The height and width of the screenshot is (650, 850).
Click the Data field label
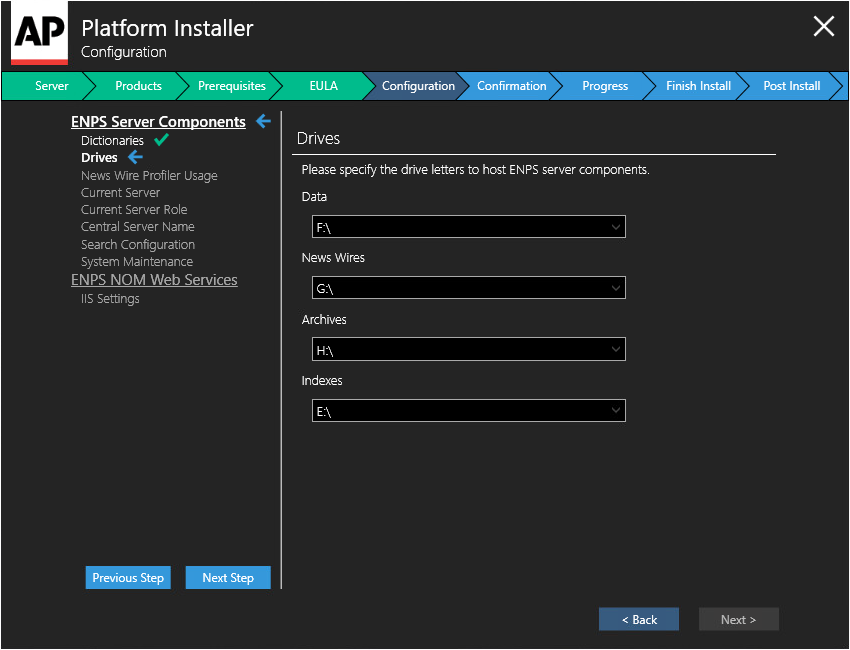point(314,196)
